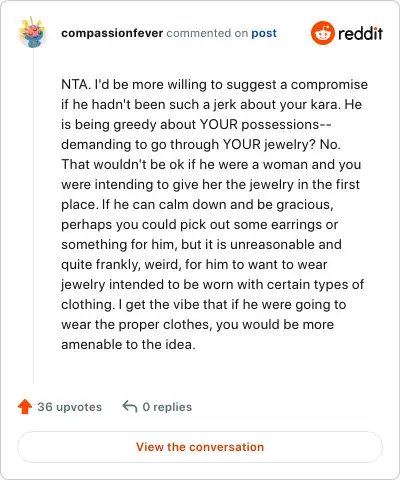400x480 pixels.
Task: Click the orange Reddit Snoo logo
Action: 322,33
